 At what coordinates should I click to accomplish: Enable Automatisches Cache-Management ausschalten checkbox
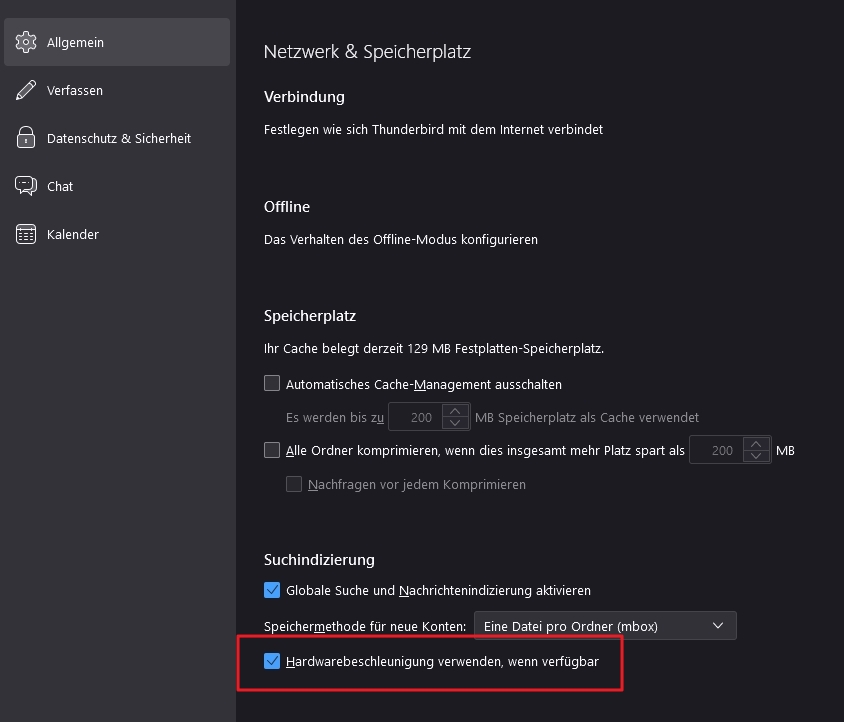pos(272,383)
